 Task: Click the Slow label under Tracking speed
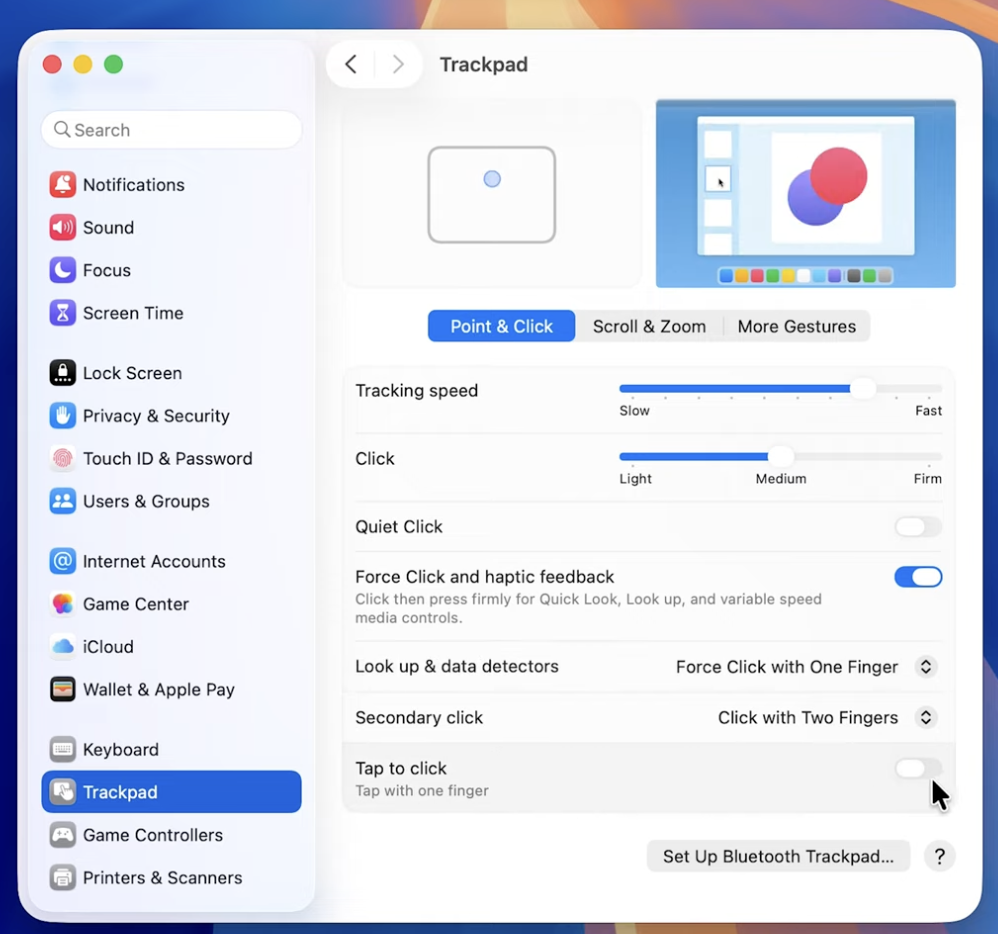click(634, 411)
